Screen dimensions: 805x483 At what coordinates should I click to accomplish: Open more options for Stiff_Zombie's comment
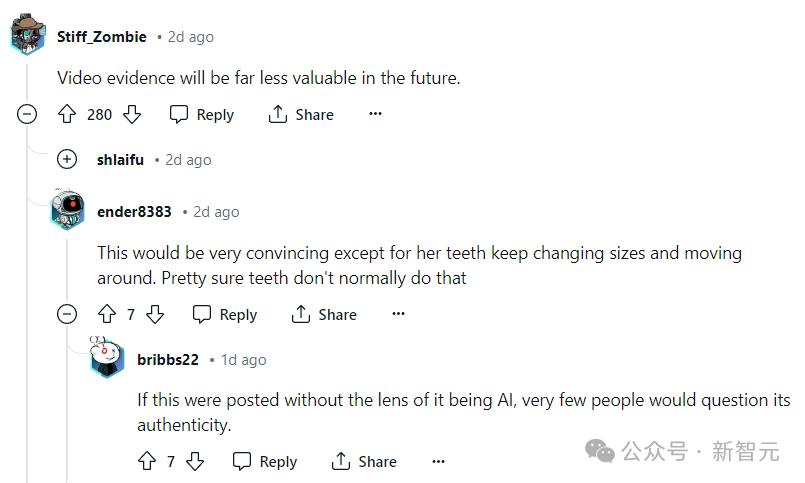(376, 114)
